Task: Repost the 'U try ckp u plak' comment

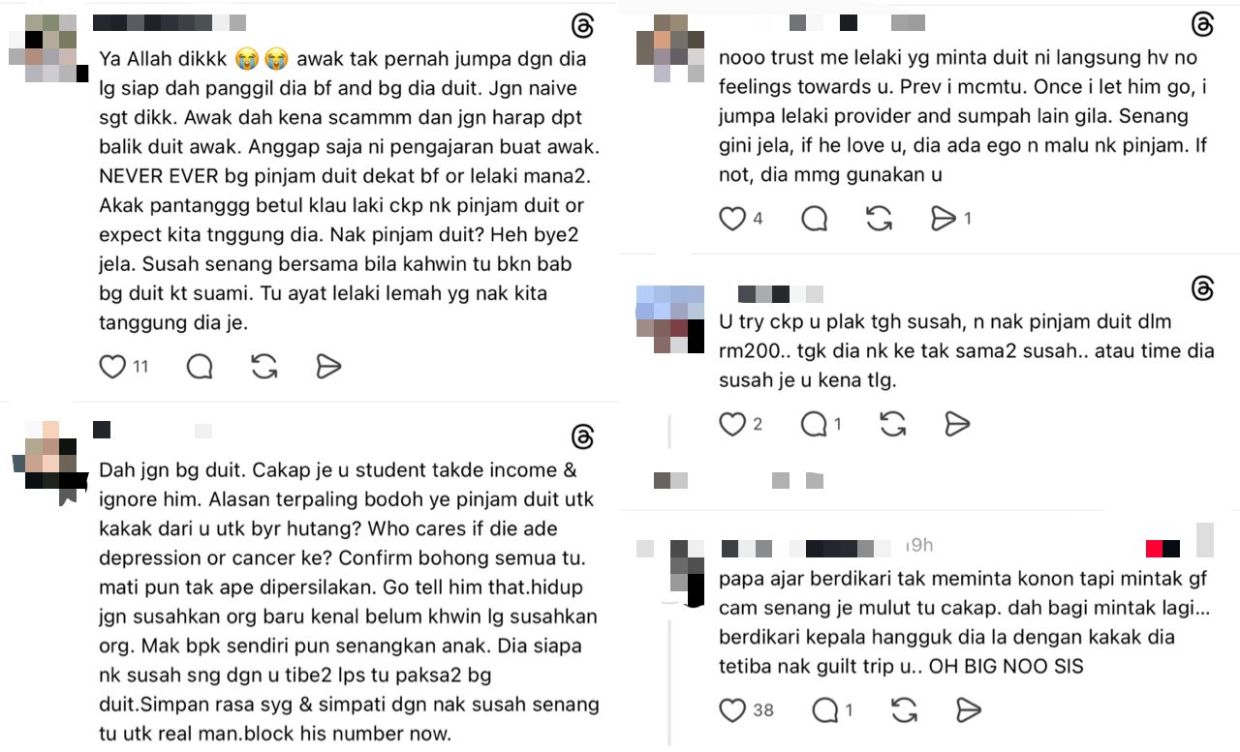Action: coord(893,424)
